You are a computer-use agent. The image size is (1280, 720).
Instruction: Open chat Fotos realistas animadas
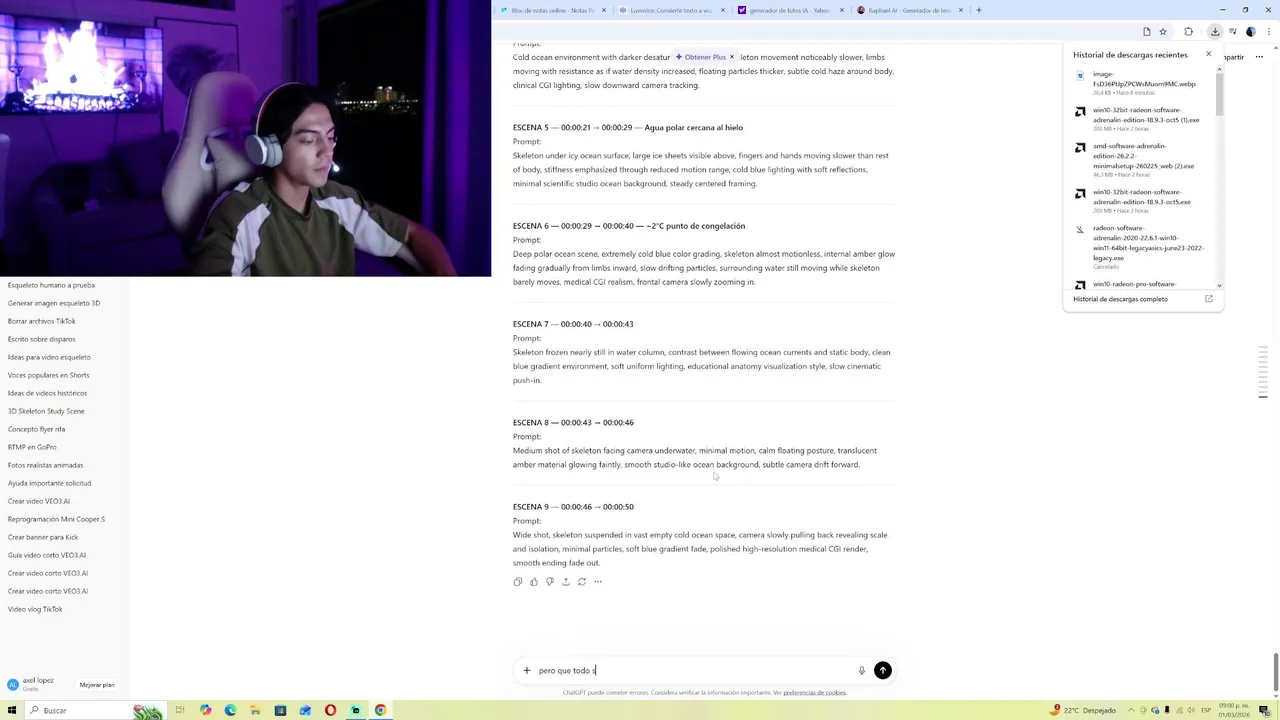tap(46, 465)
